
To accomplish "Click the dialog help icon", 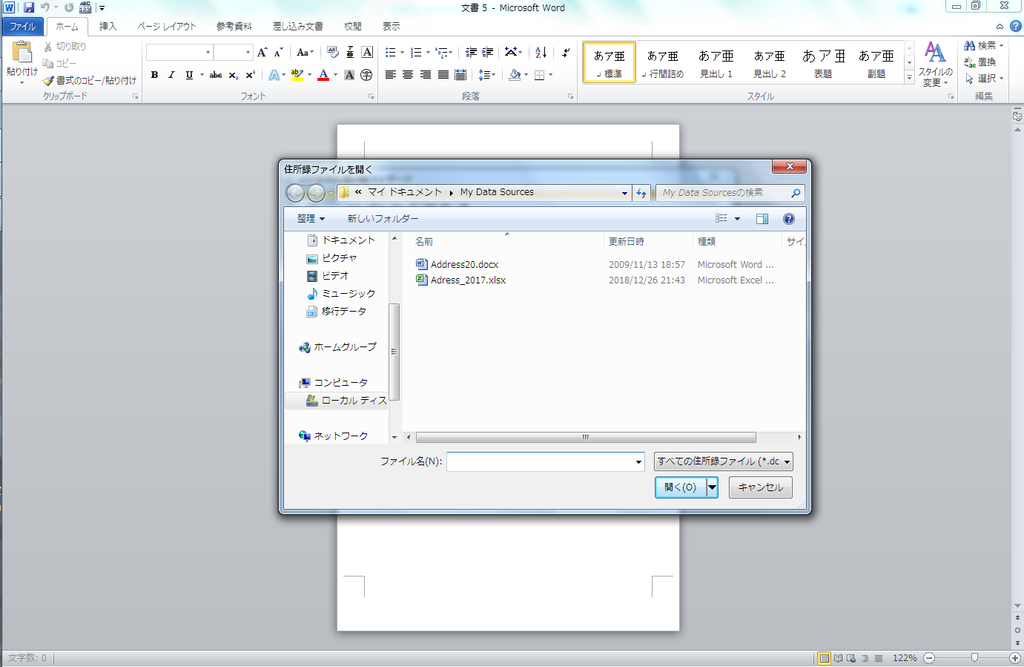I will [x=789, y=219].
